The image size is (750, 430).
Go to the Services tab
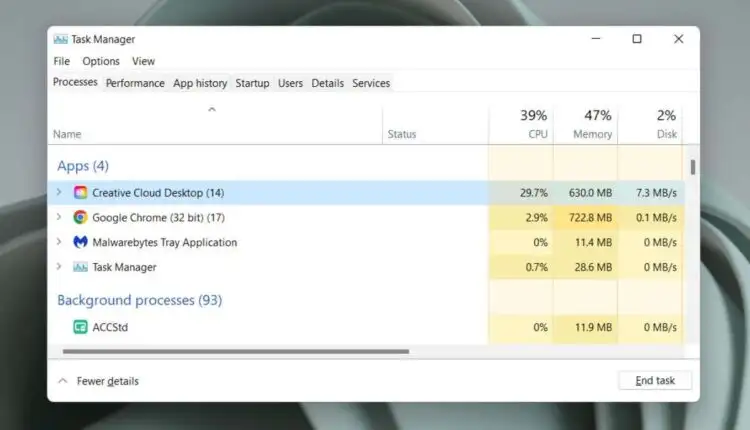371,83
